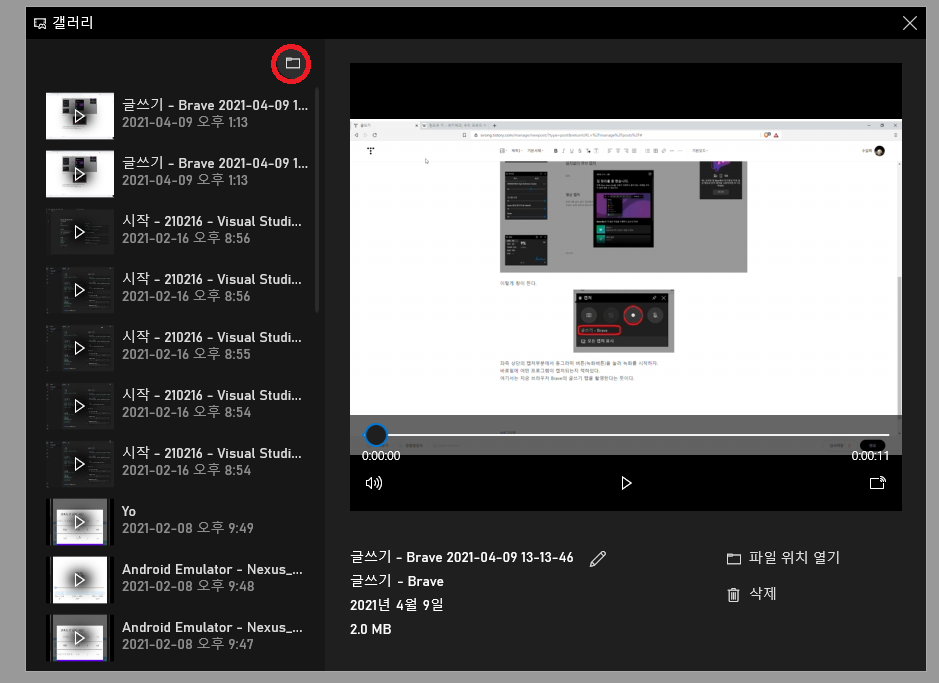
Task: Click the cast icon right of the play button
Action: (x=877, y=482)
